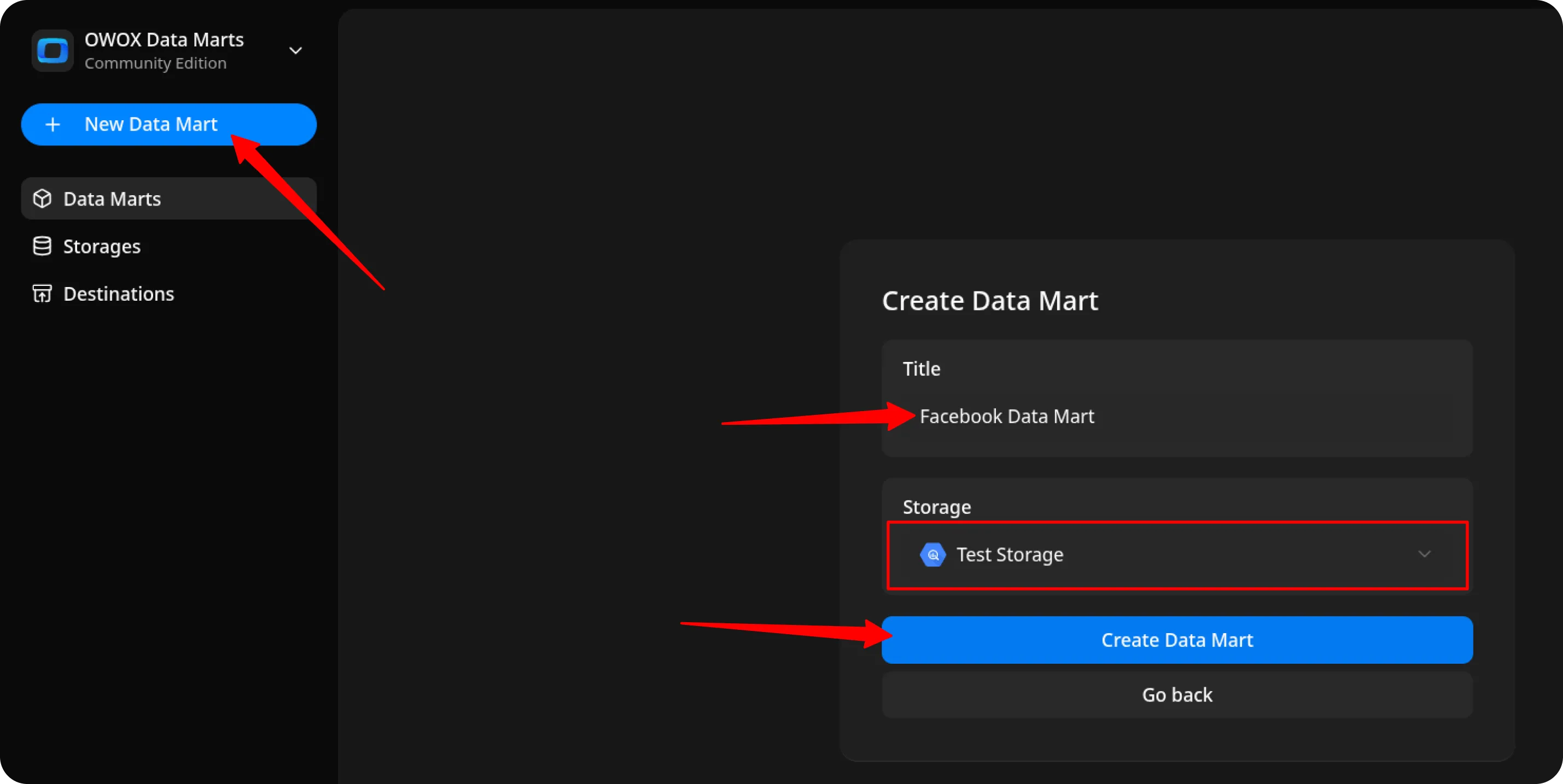The height and width of the screenshot is (784, 1563).
Task: Click the OWOX logo icon
Action: point(53,51)
